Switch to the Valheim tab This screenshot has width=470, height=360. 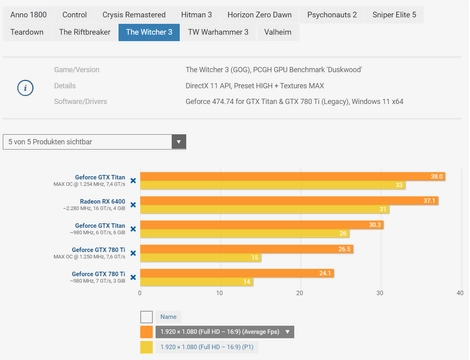click(x=278, y=32)
